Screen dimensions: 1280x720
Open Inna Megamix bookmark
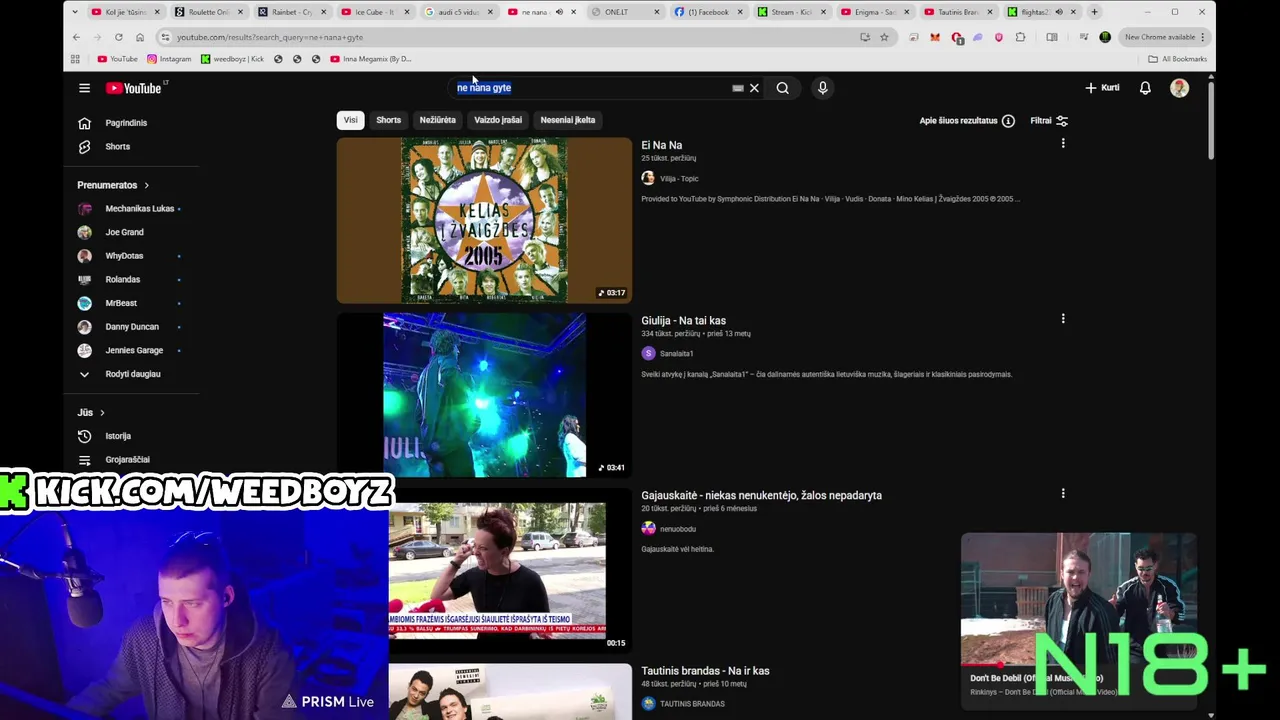pos(370,59)
